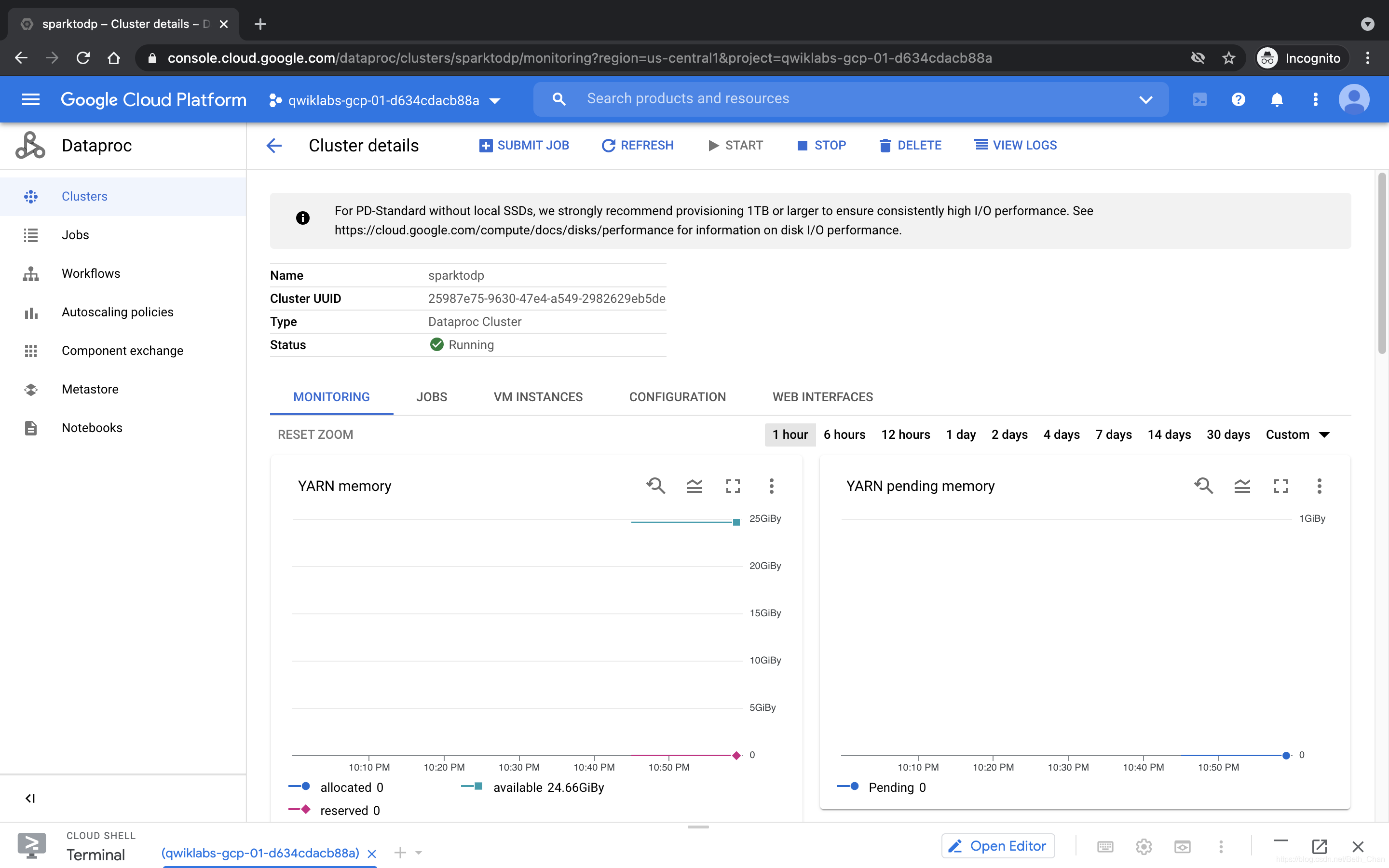Select the 1 hour time range
The image size is (1389, 868).
point(790,434)
